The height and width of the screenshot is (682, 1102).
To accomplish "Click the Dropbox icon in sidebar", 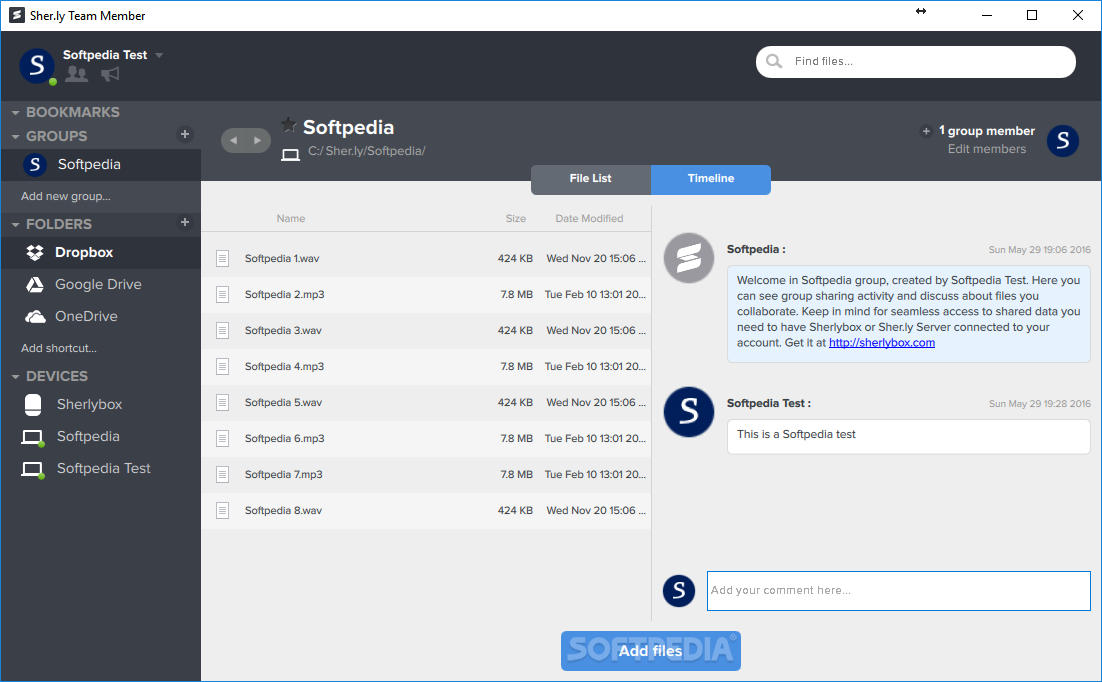I will pos(34,252).
